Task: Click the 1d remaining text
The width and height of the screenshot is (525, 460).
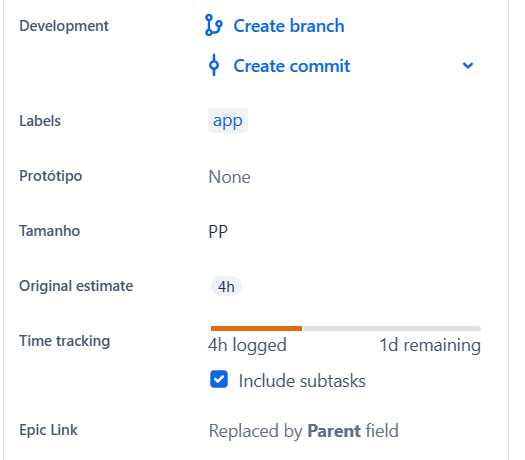Action: 430,345
